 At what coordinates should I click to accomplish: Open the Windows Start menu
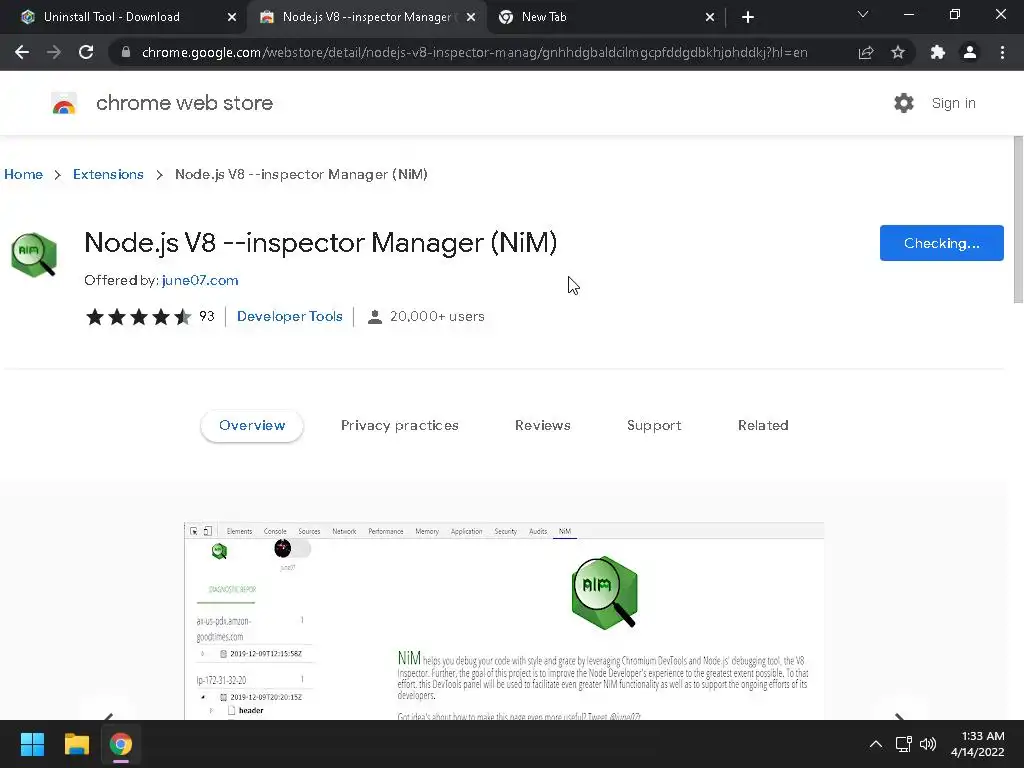32,744
